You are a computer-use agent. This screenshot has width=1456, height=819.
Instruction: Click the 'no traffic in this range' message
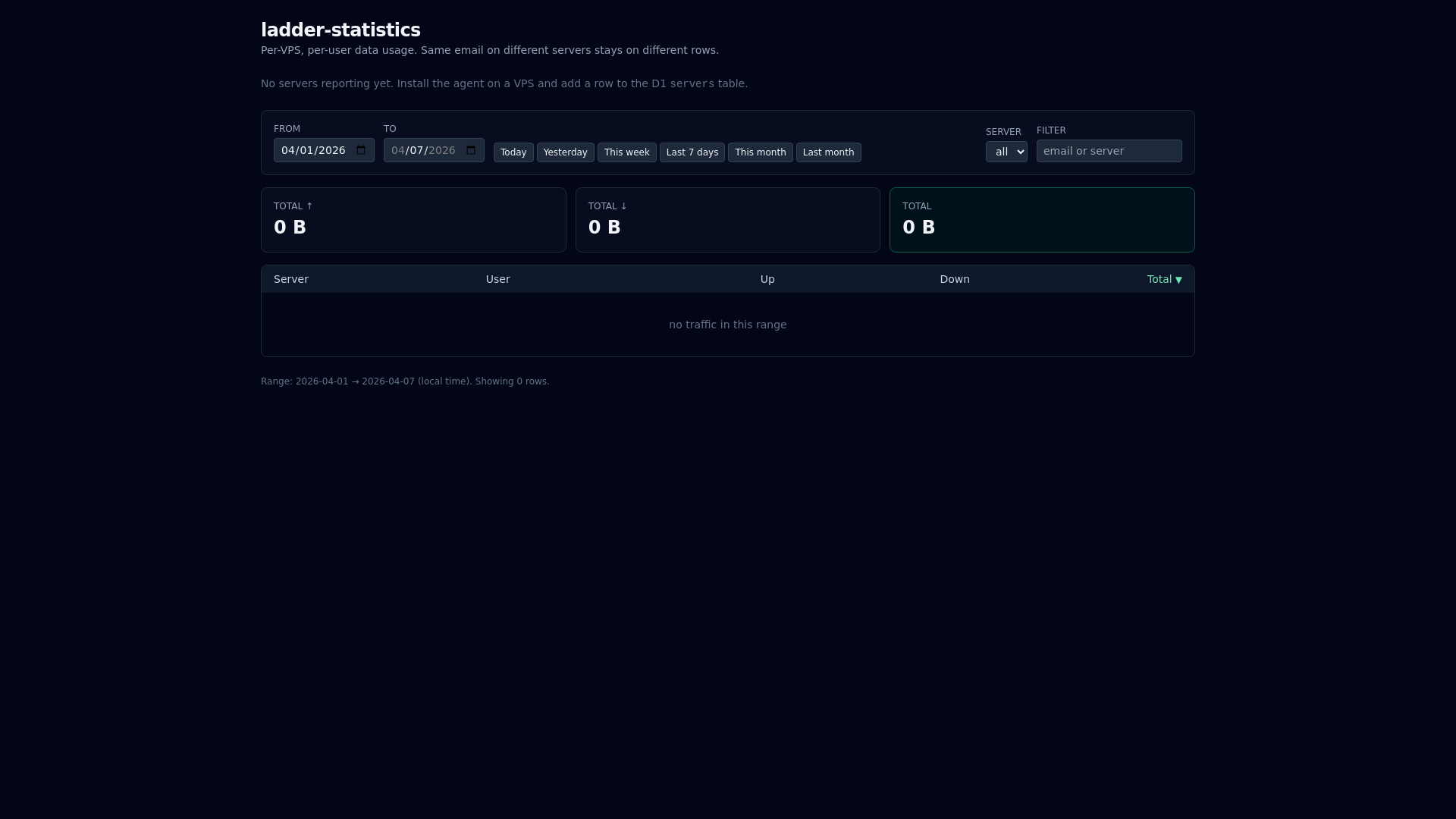728,325
